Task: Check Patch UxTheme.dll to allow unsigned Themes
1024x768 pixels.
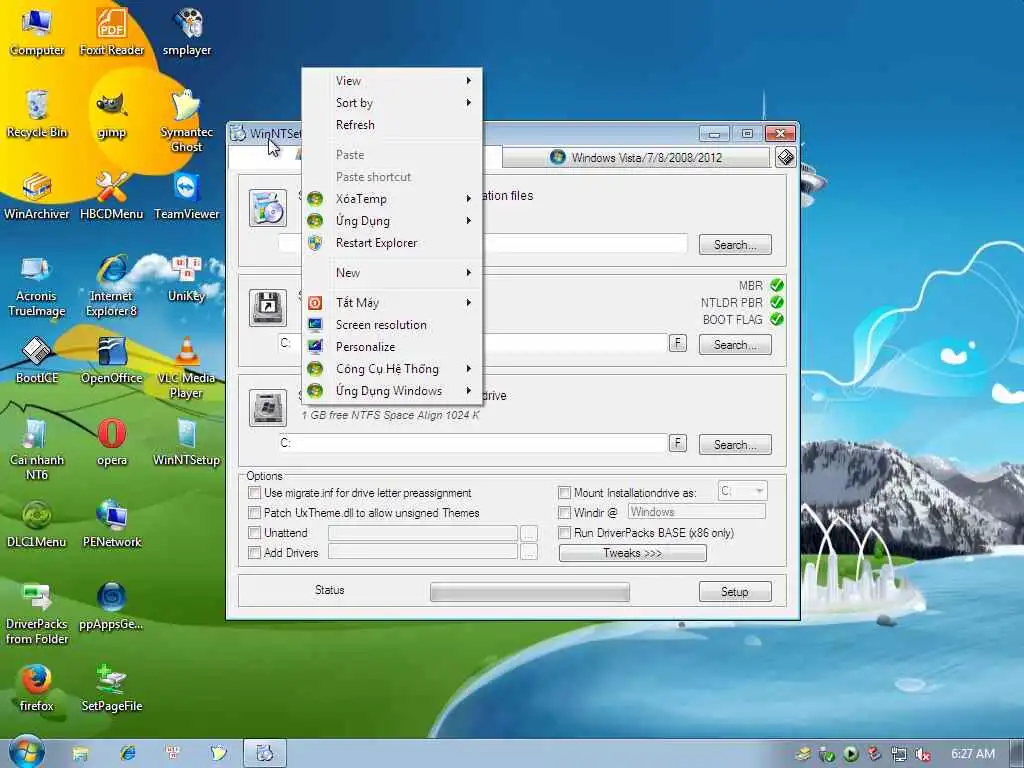Action: (x=255, y=513)
